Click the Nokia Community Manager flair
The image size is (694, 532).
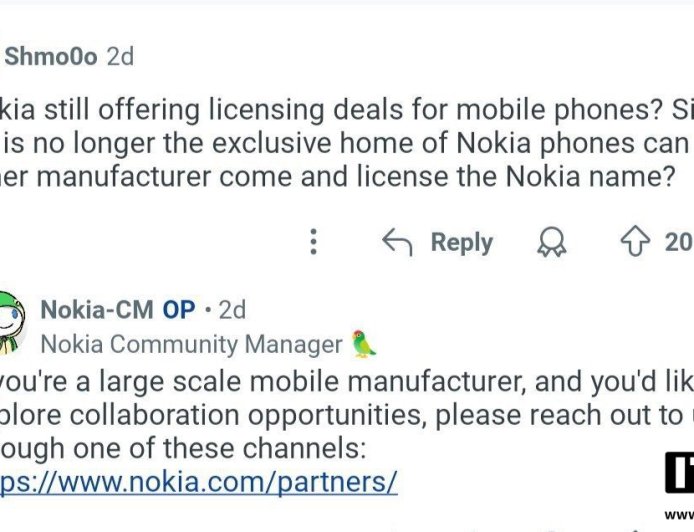point(191,344)
